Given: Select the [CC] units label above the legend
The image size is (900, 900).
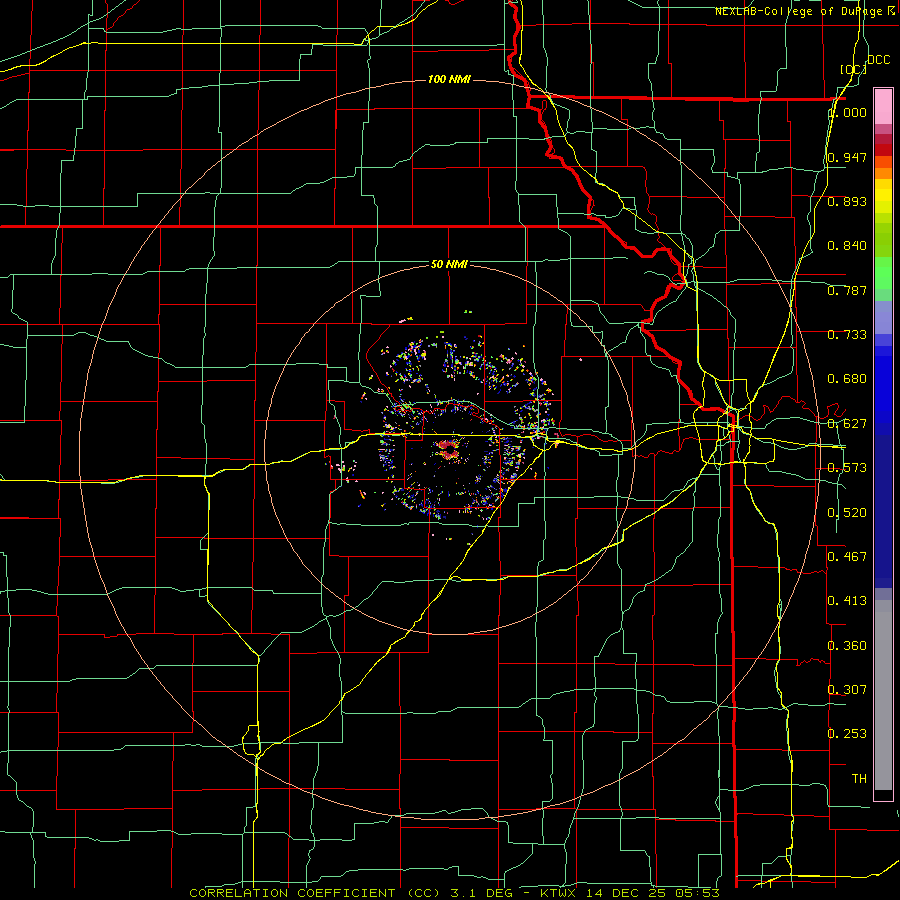Looking at the screenshot, I should pos(853,69).
